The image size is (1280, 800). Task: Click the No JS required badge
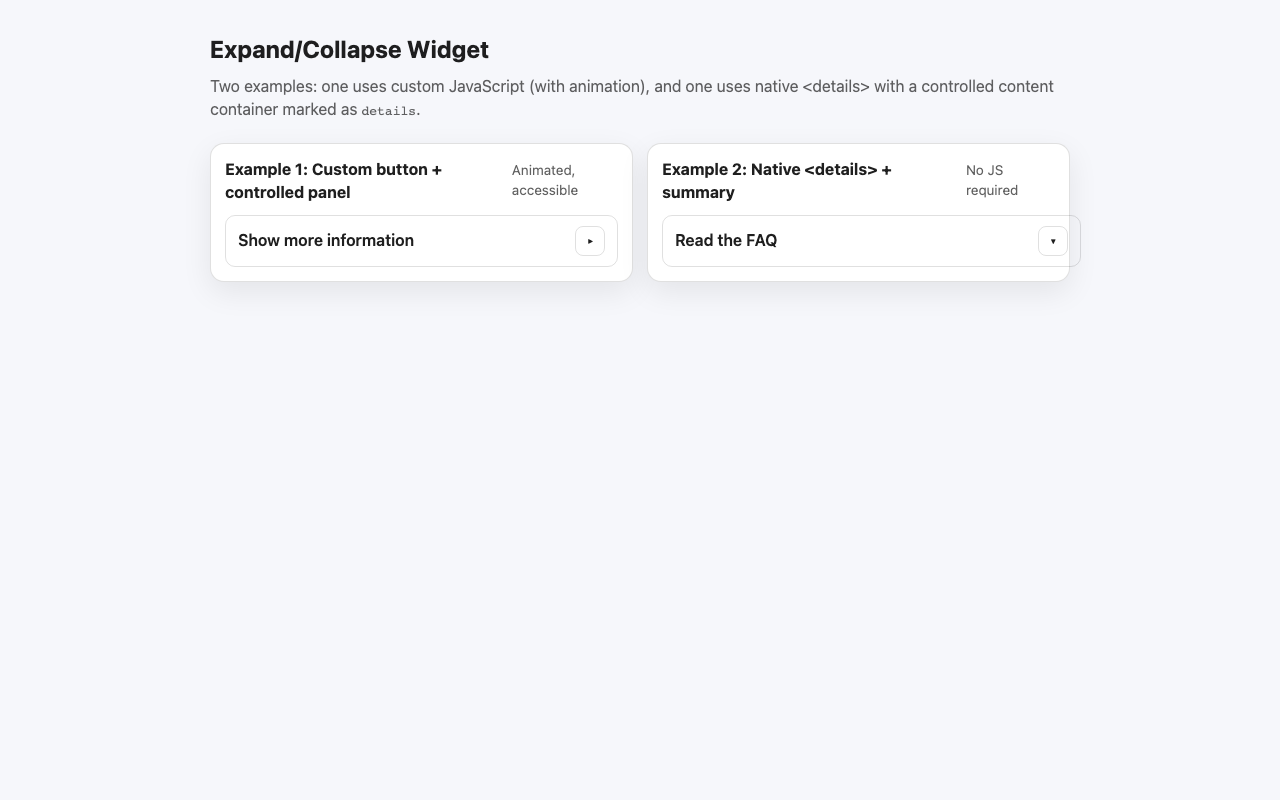991,180
